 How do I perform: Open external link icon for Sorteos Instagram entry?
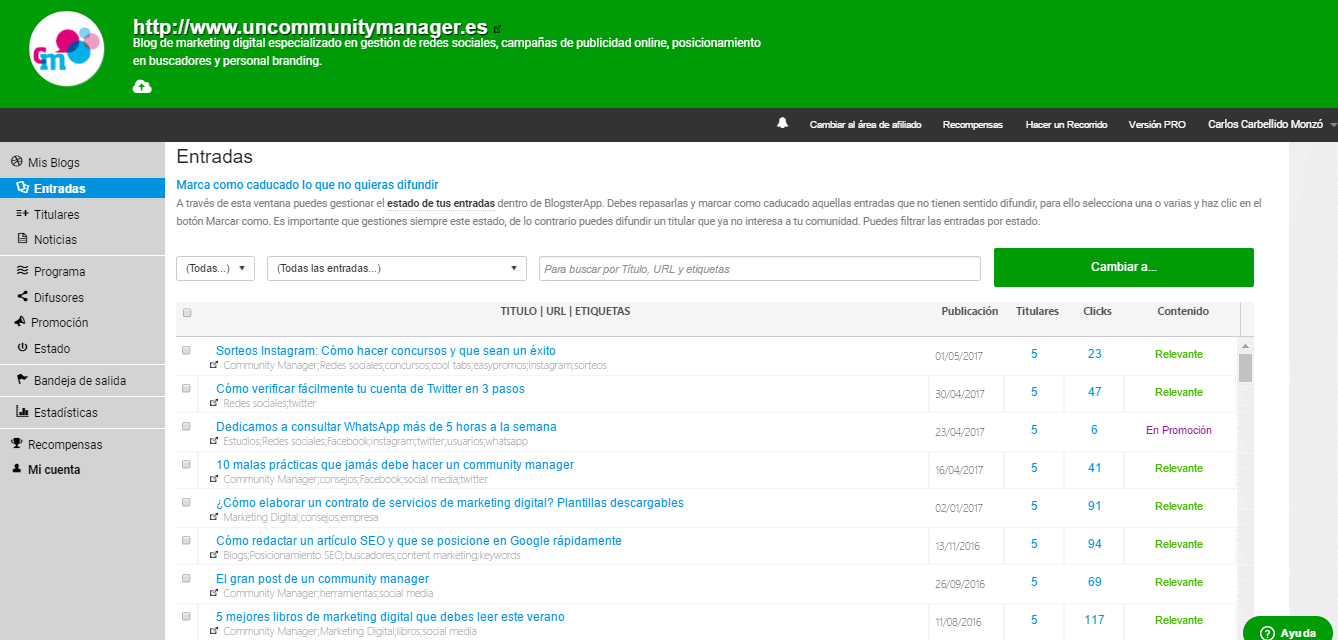[214, 366]
